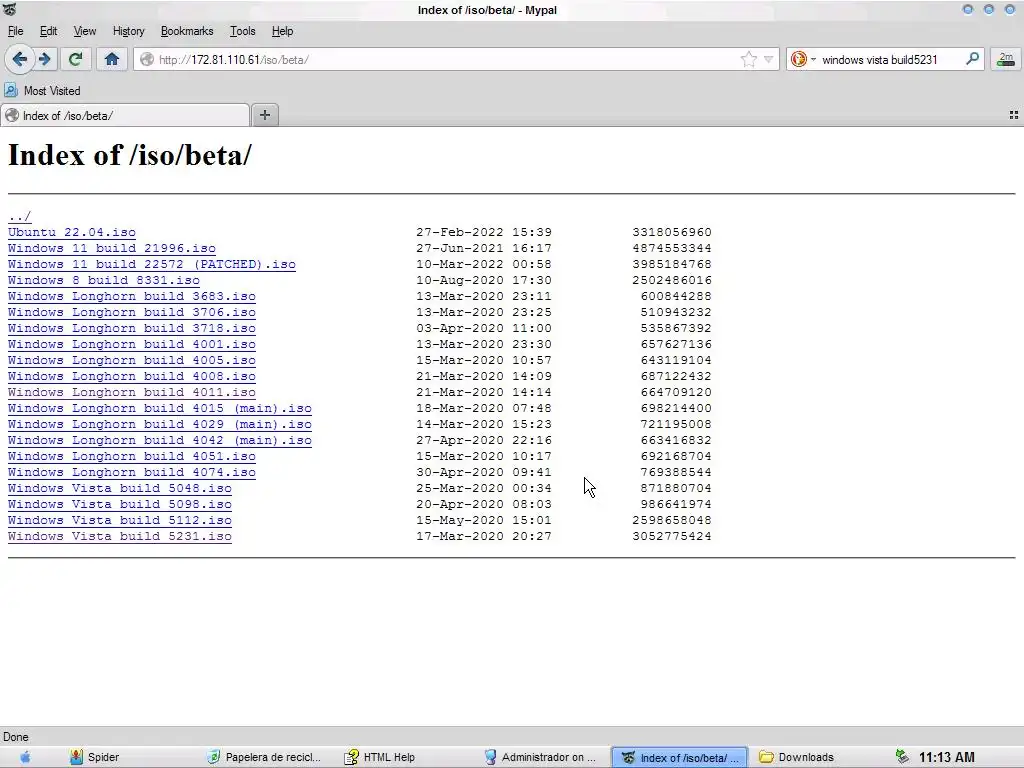The image size is (1024, 768).
Task: Click the system tray icon beside the clock
Action: pyautogui.click(x=902, y=757)
